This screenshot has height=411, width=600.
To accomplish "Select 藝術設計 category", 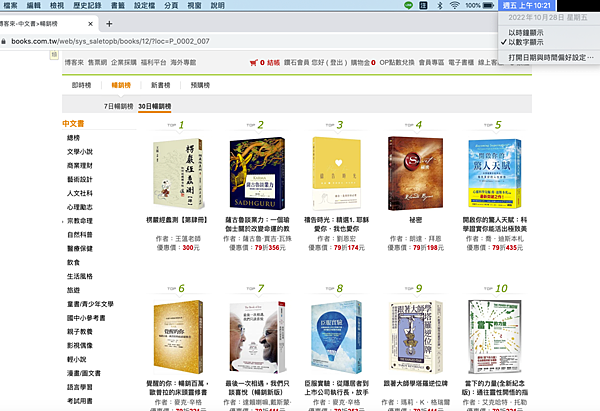I will [80, 179].
